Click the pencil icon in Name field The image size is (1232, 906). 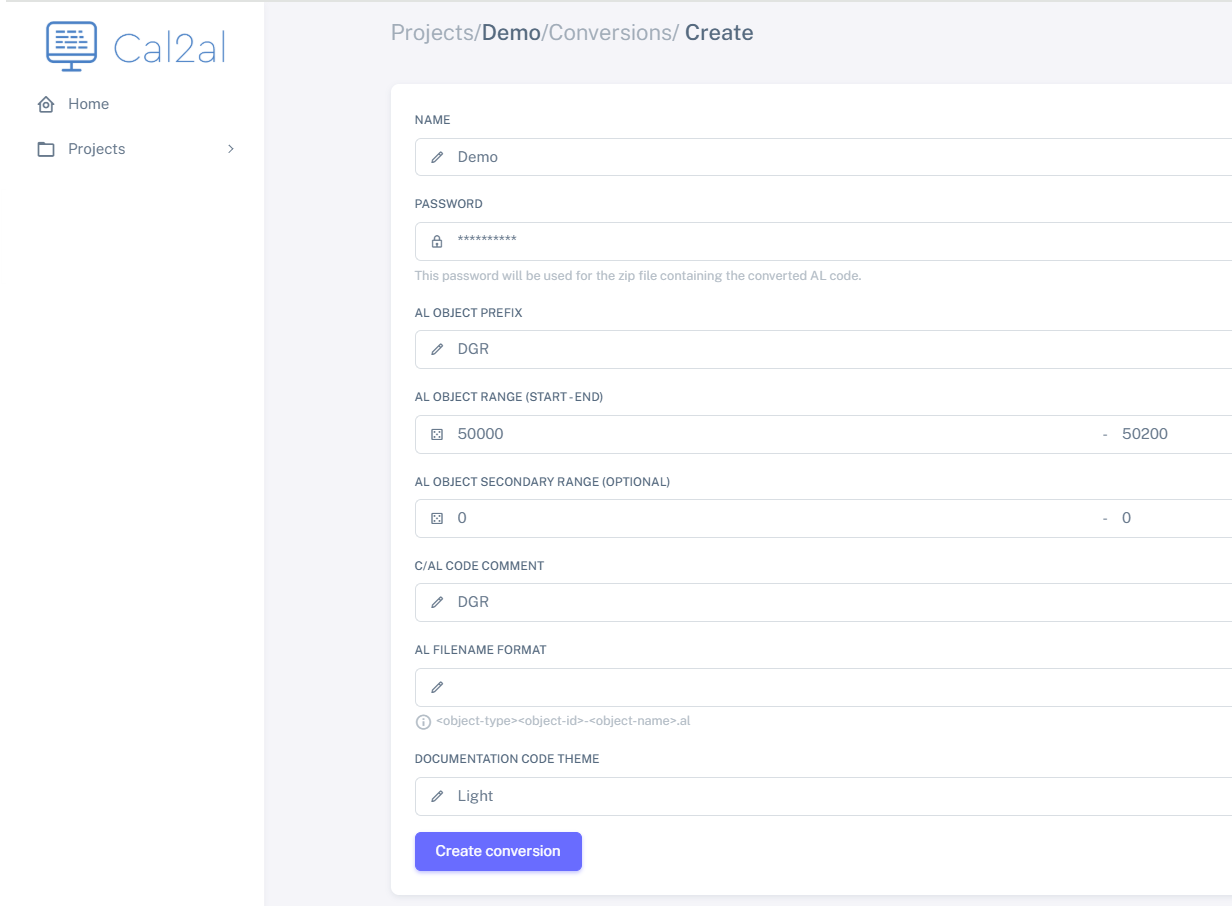pos(437,157)
